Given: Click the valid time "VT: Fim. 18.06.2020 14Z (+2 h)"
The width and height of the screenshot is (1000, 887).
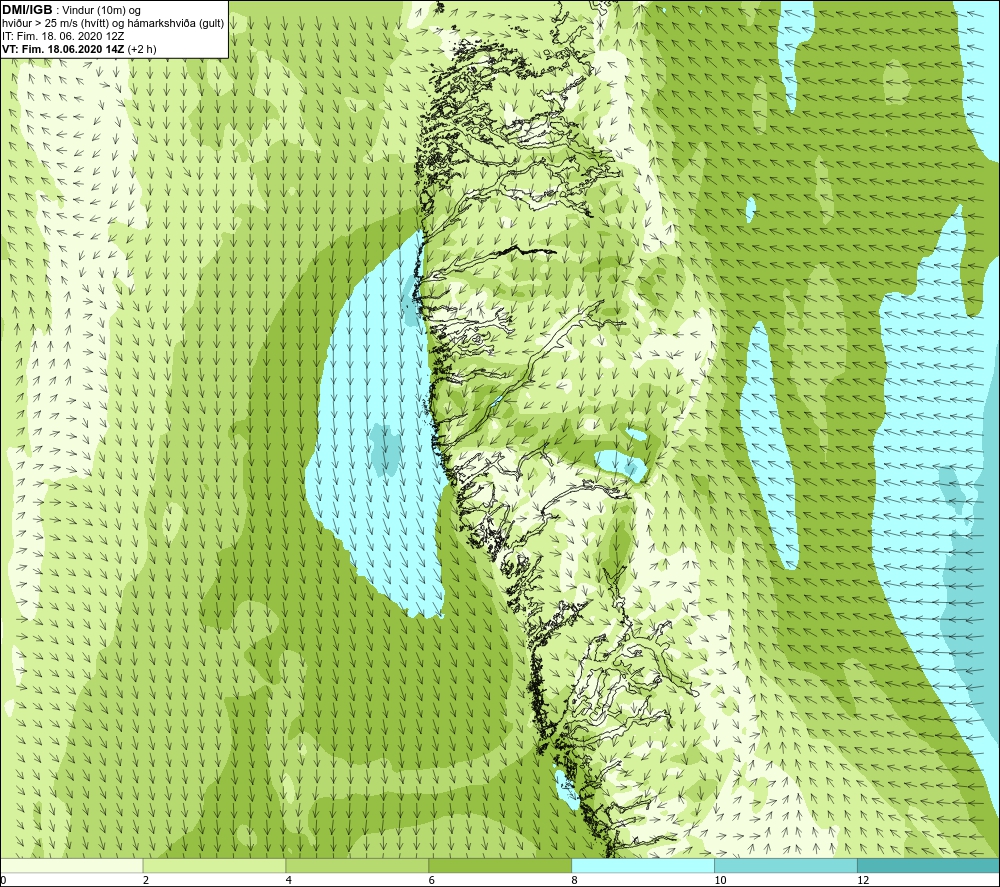Looking at the screenshot, I should (x=79, y=49).
